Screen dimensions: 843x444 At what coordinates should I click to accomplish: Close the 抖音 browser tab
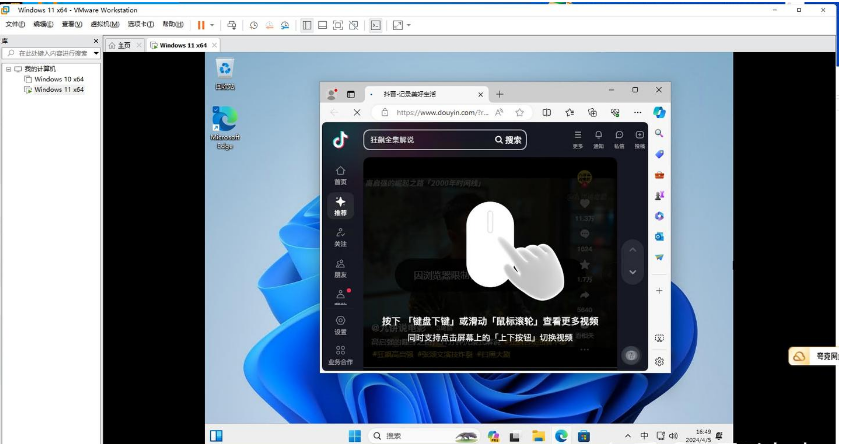[481, 94]
